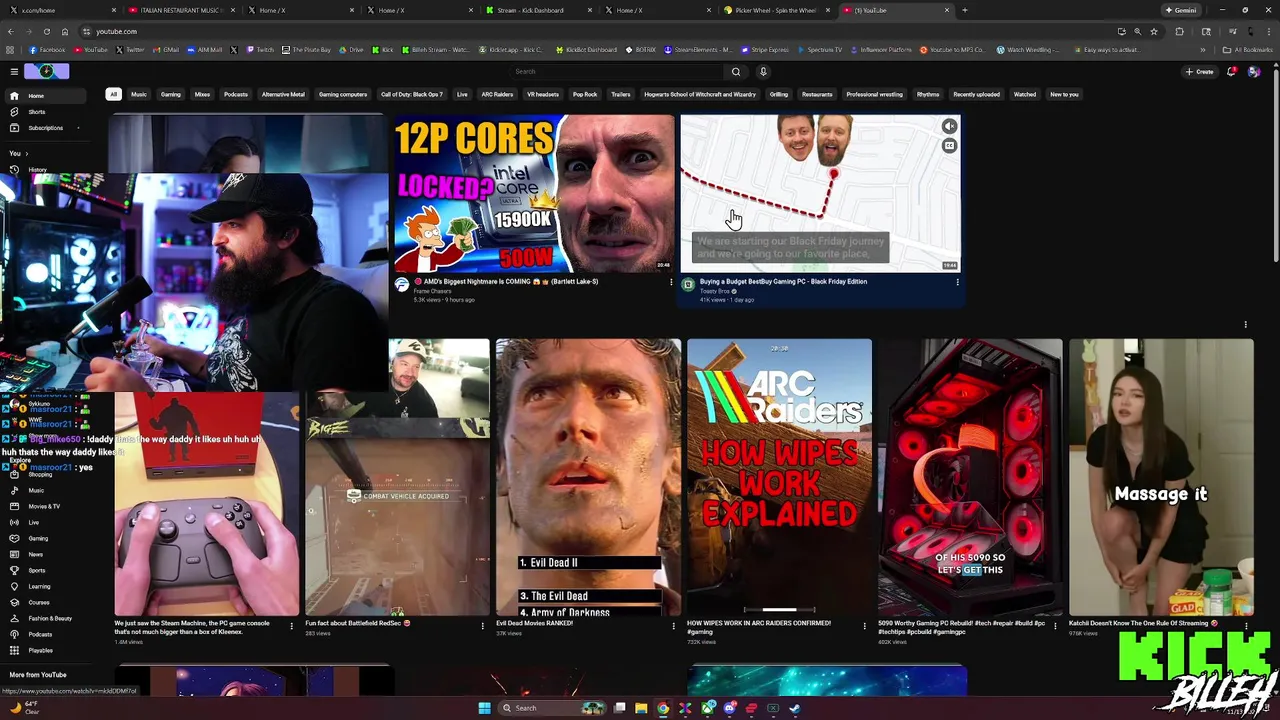Open the Facebook bookmark

pyautogui.click(x=48, y=49)
